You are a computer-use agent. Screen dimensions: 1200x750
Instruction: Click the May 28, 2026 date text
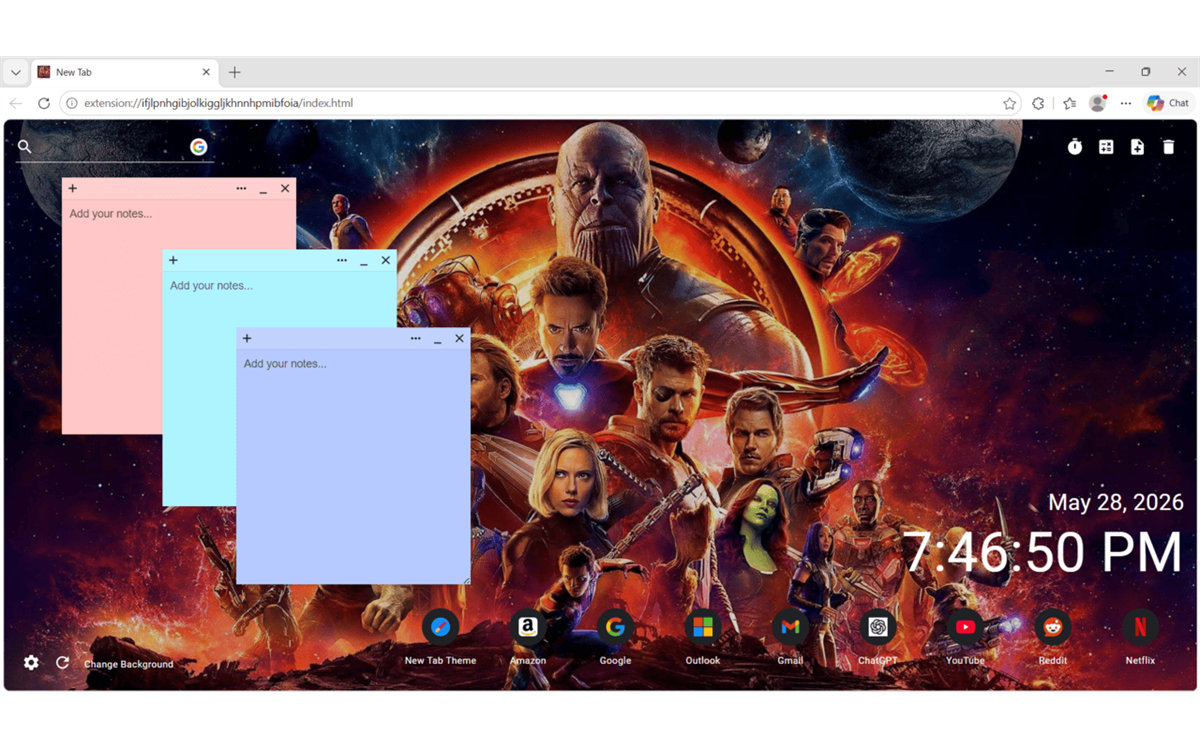[x=1115, y=502]
